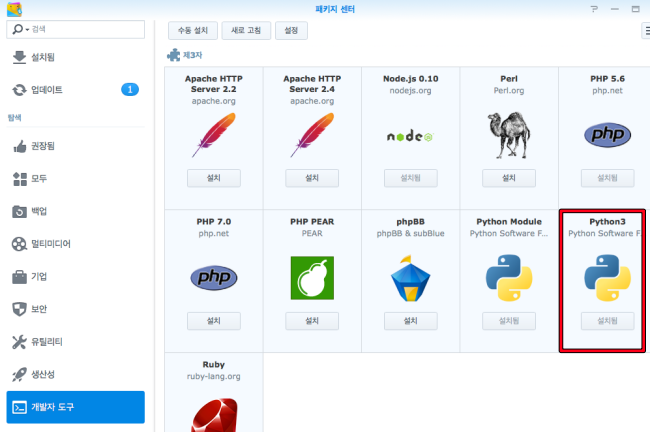This screenshot has width=650, height=432.
Task: Click the rocket Productivity icon
Action: pyautogui.click(x=19, y=374)
